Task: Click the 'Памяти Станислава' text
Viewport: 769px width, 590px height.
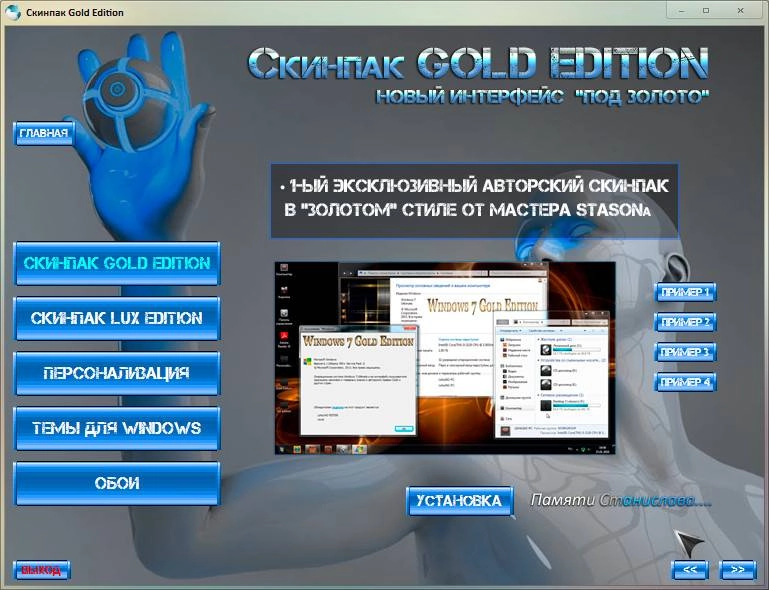Action: click(x=620, y=500)
